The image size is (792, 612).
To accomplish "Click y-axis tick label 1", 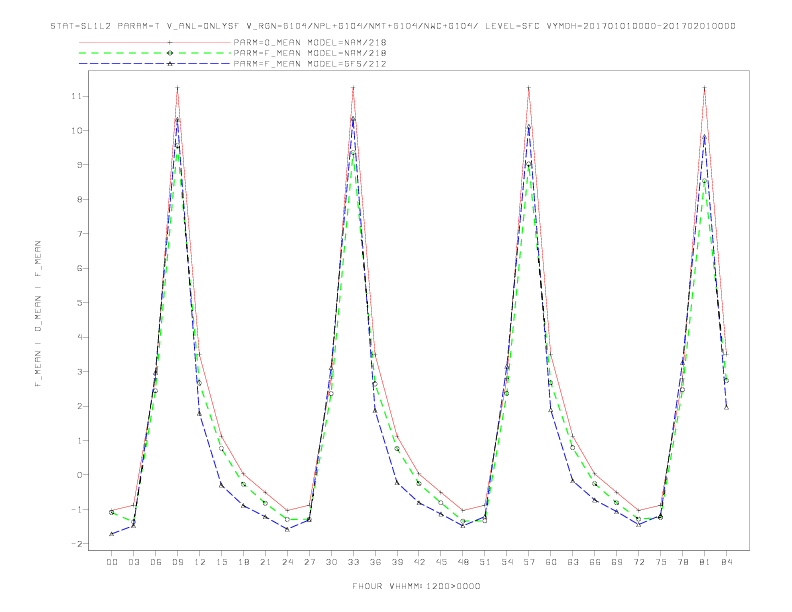I will click(x=80, y=440).
